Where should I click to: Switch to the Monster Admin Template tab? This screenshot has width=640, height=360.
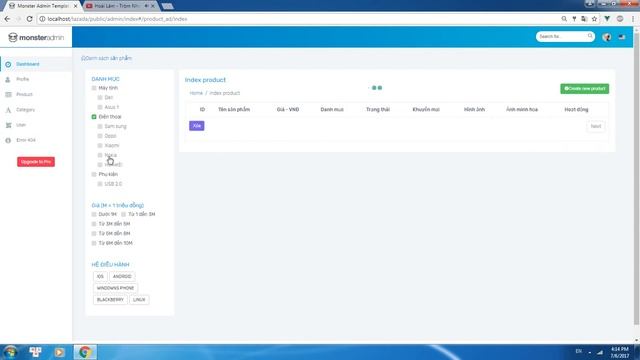click(42, 6)
